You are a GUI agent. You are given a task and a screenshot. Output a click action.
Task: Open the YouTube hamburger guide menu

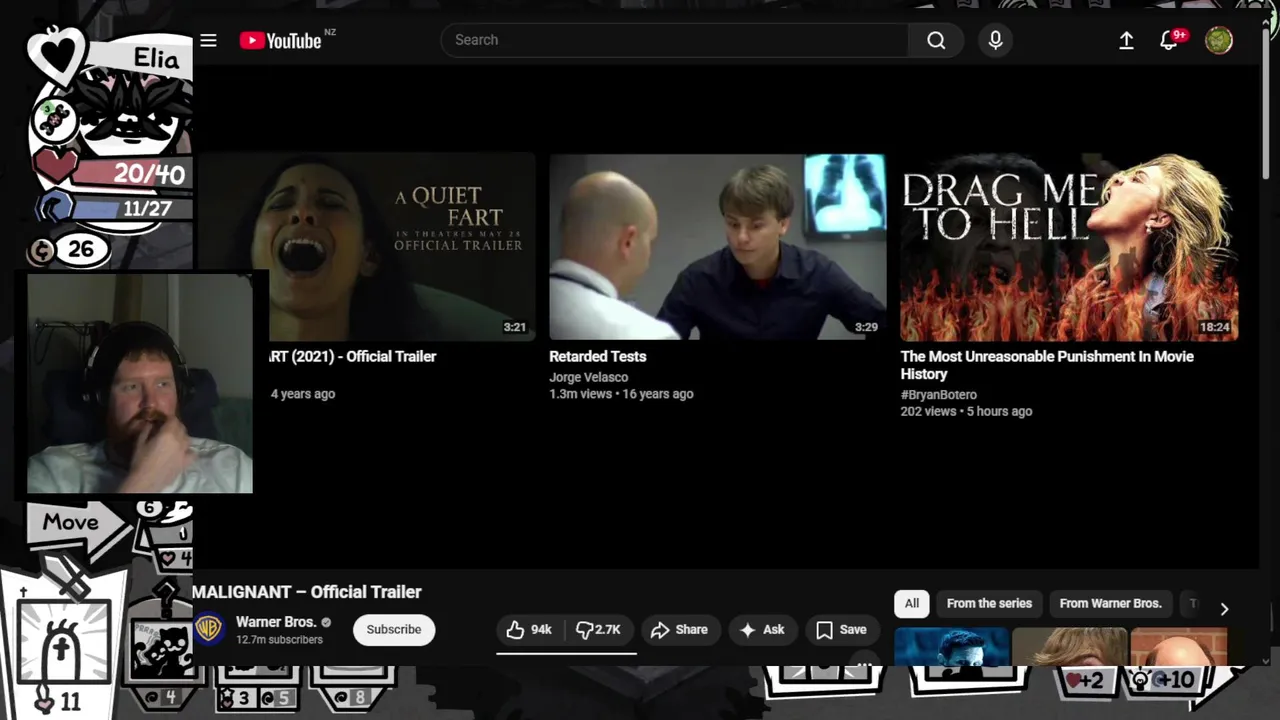208,40
